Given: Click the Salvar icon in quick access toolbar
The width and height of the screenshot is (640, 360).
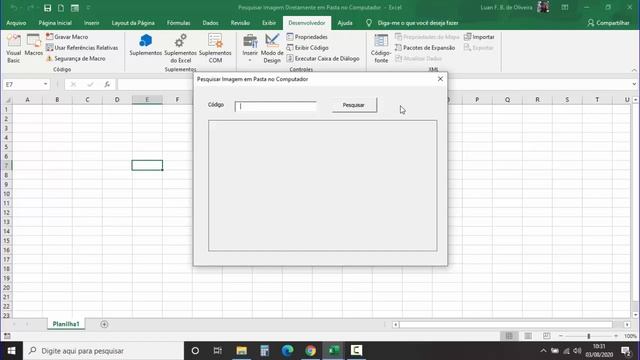Looking at the screenshot, I should [47, 8].
